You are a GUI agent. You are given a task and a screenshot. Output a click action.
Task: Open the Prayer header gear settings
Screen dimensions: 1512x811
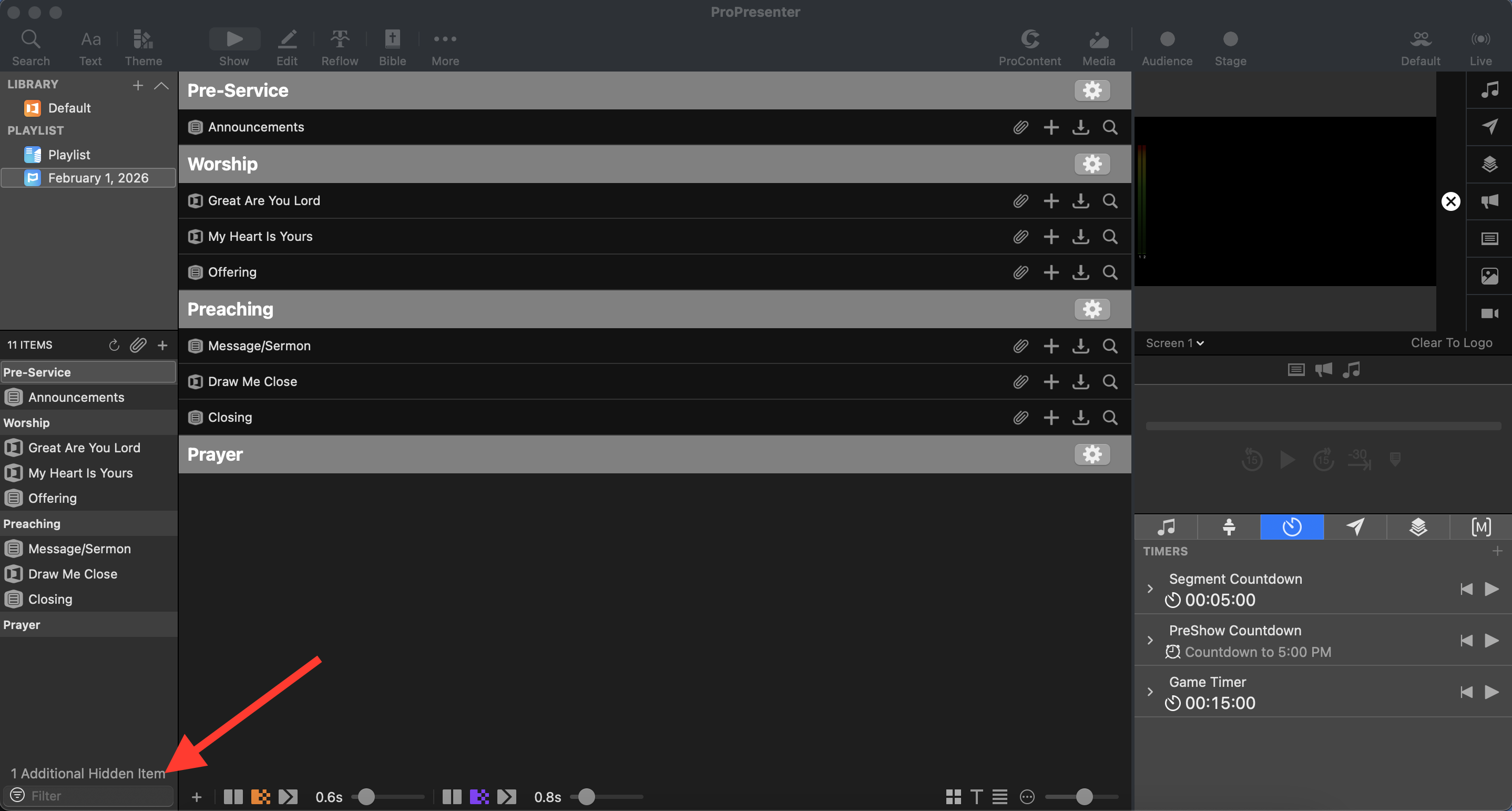[x=1092, y=454]
